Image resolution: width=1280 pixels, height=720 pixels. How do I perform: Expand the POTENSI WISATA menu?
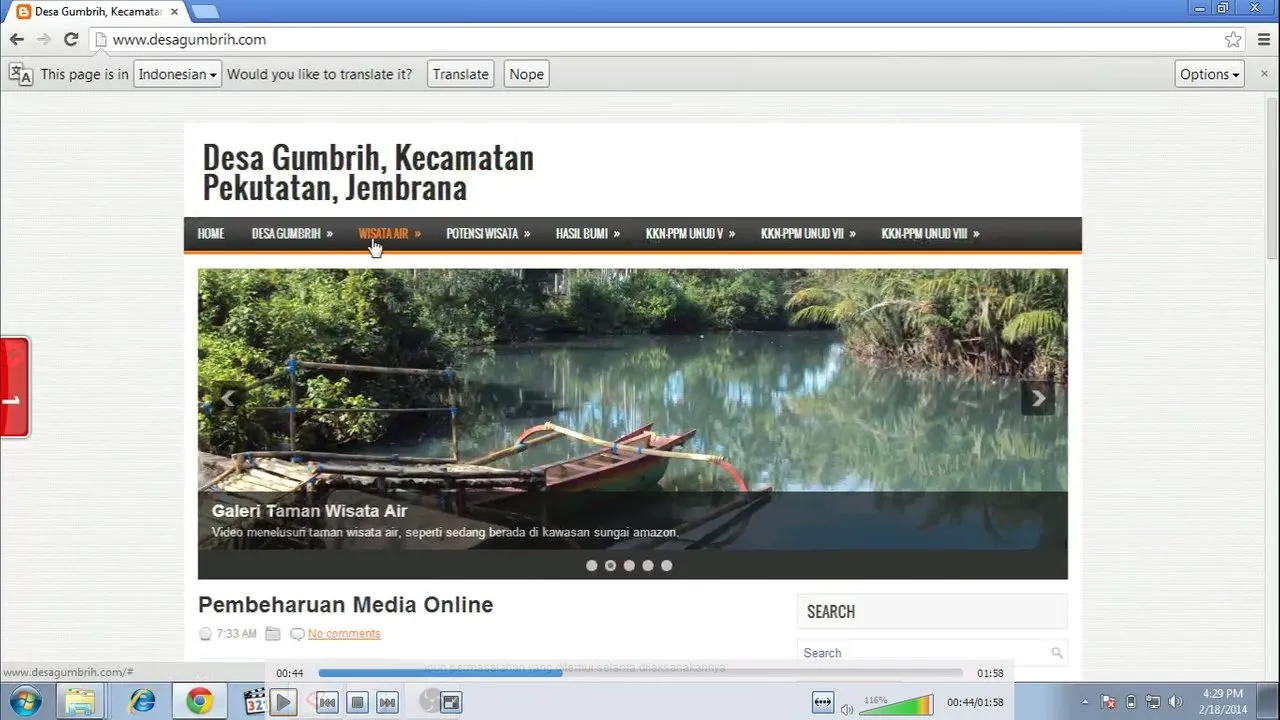click(x=487, y=234)
